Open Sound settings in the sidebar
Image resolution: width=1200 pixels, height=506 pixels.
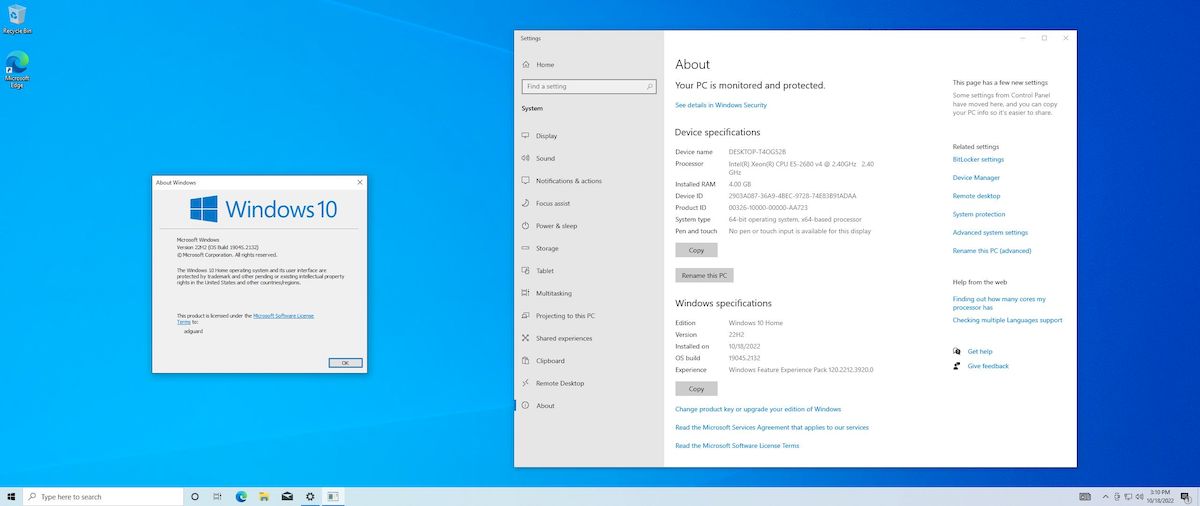545,158
